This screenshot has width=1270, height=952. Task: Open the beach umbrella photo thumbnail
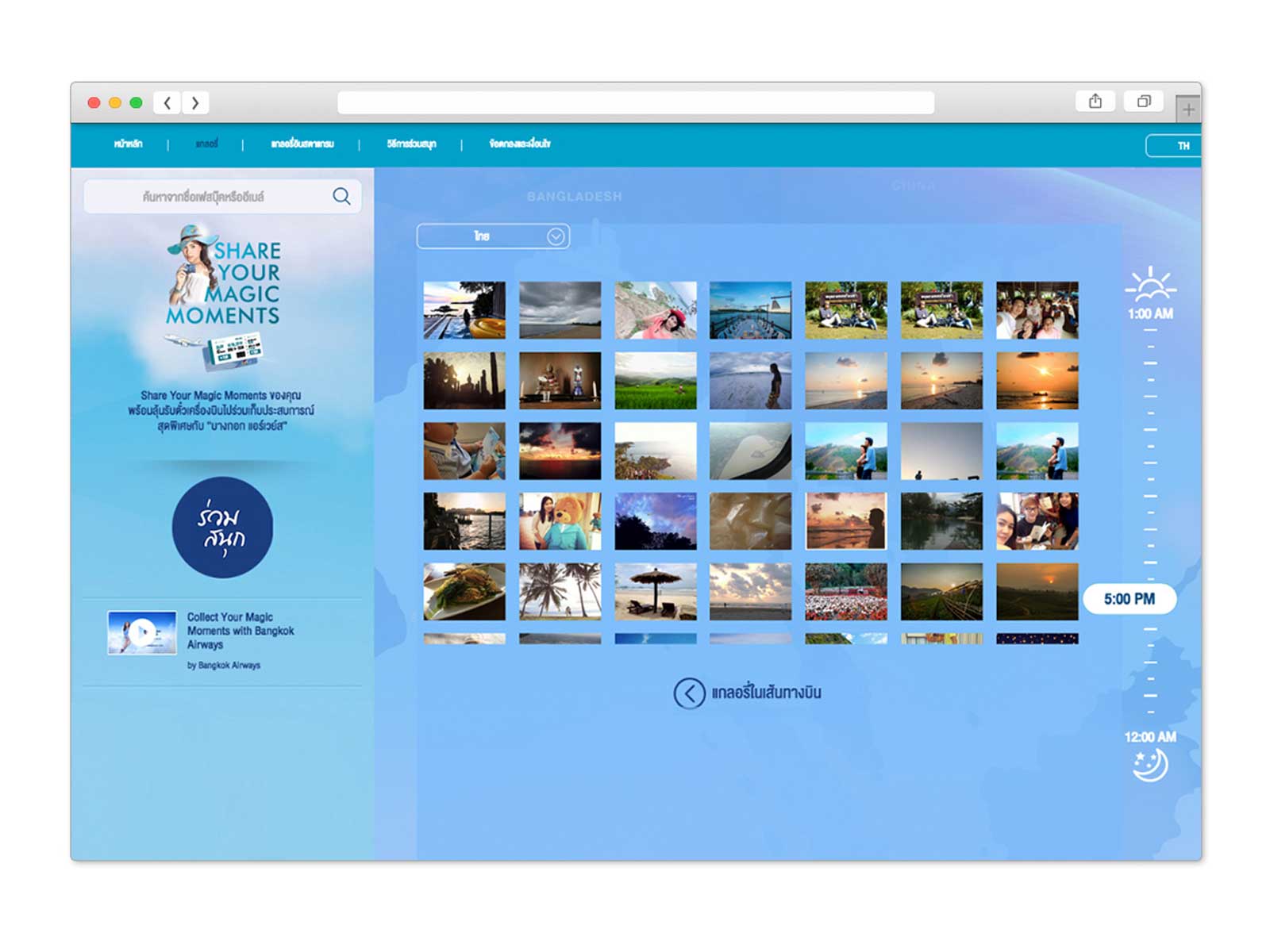pos(655,592)
